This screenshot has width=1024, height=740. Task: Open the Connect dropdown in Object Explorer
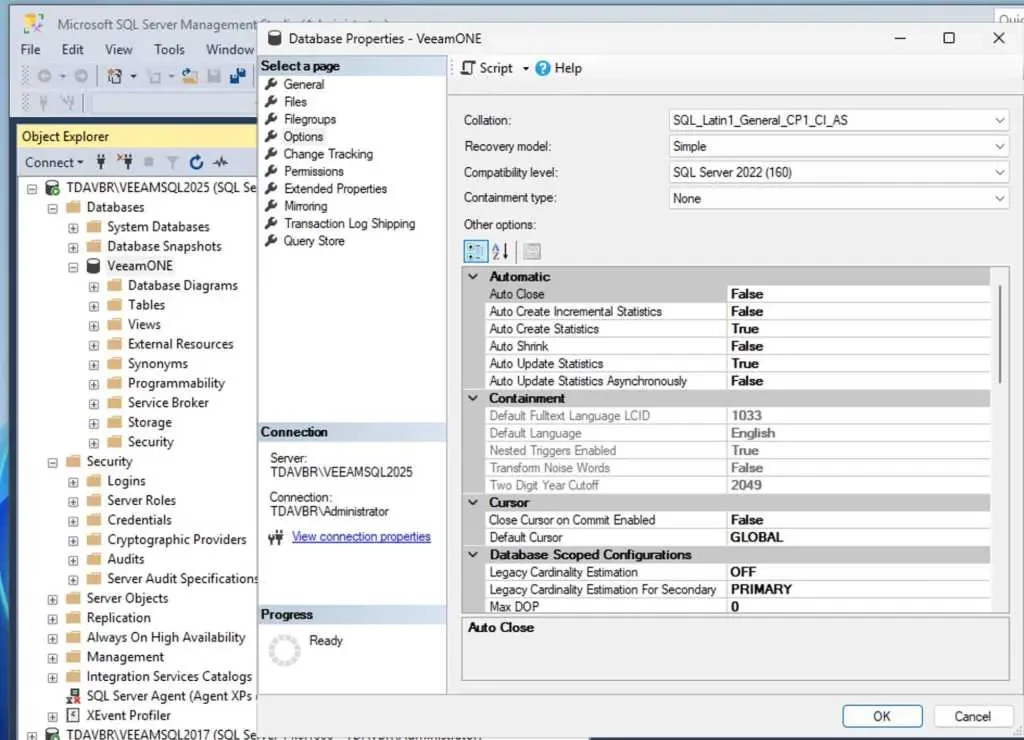click(x=54, y=162)
